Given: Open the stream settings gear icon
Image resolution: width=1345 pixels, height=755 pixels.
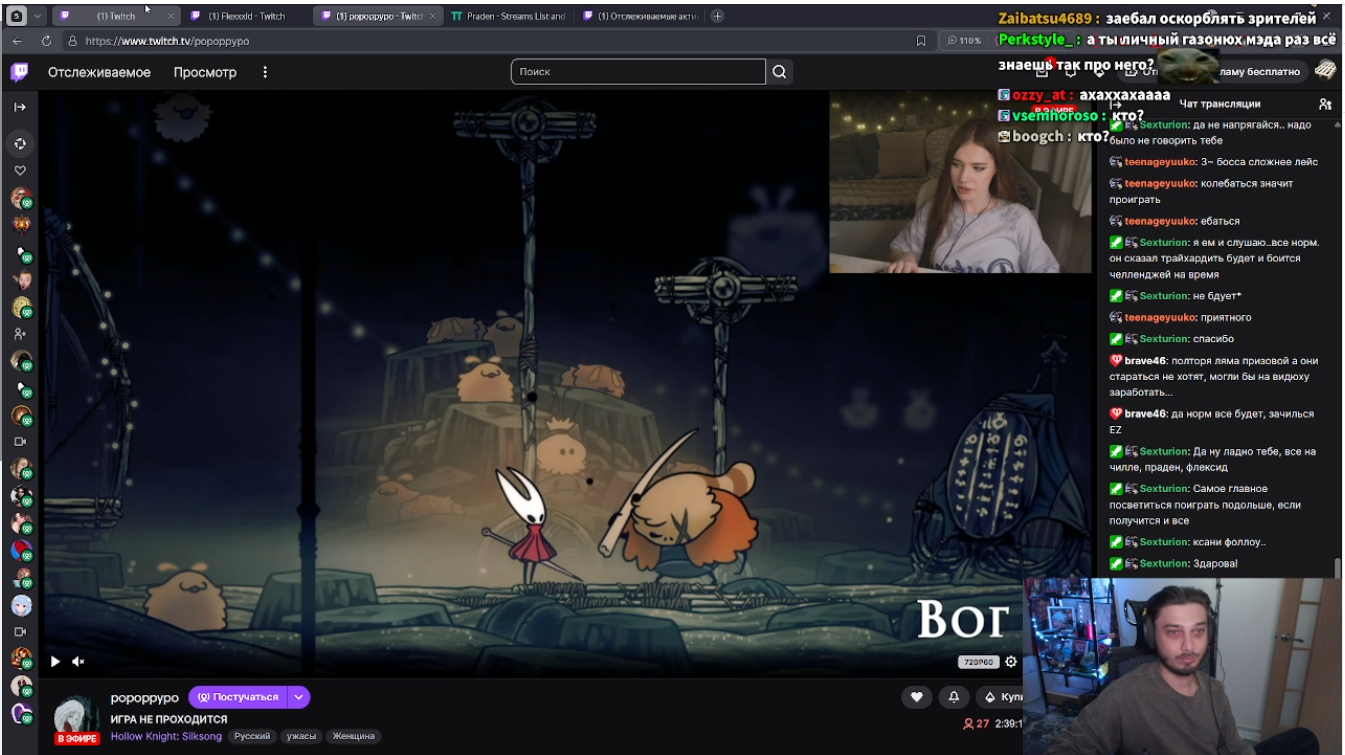Looking at the screenshot, I should (1011, 662).
